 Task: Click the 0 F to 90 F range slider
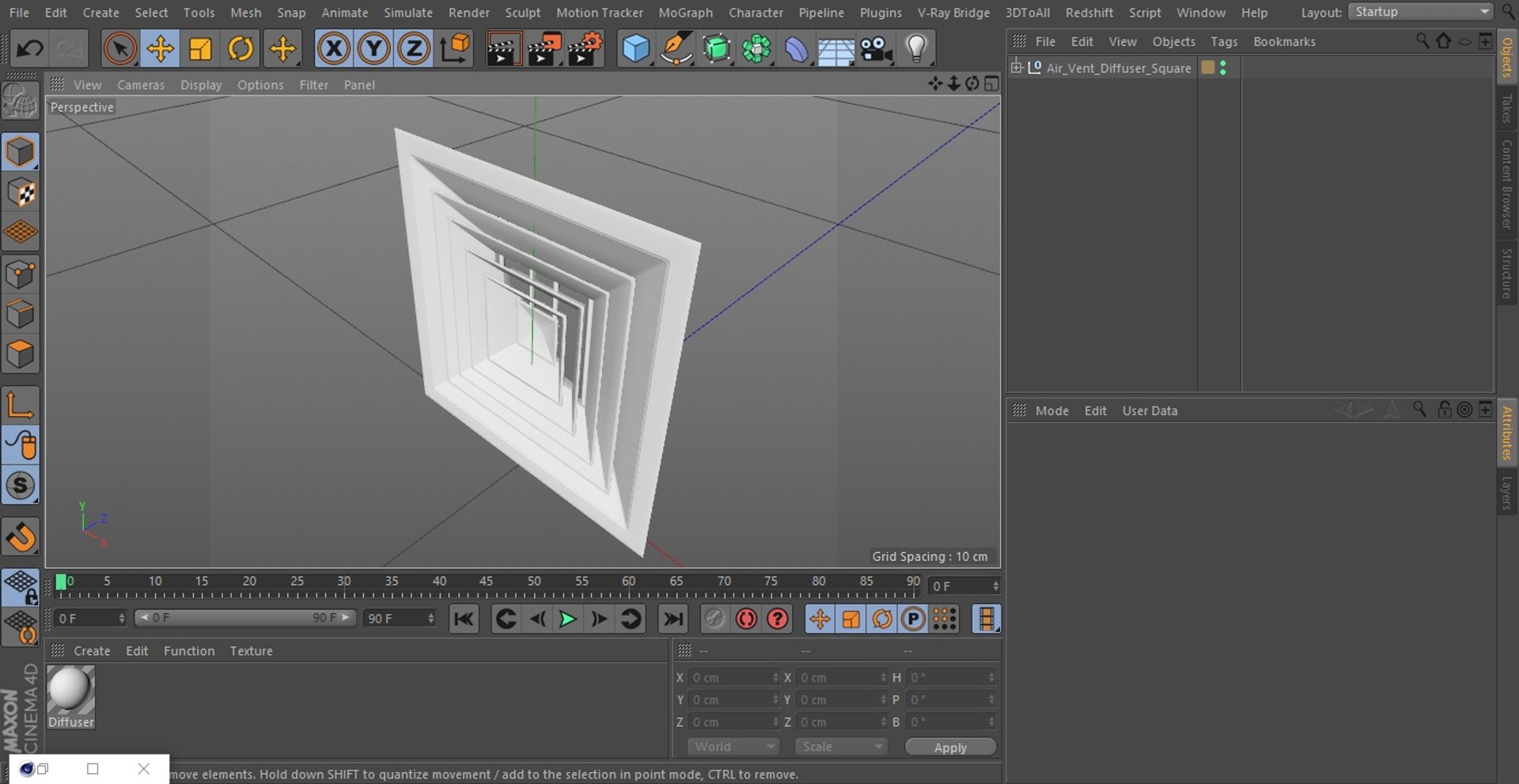[x=244, y=618]
